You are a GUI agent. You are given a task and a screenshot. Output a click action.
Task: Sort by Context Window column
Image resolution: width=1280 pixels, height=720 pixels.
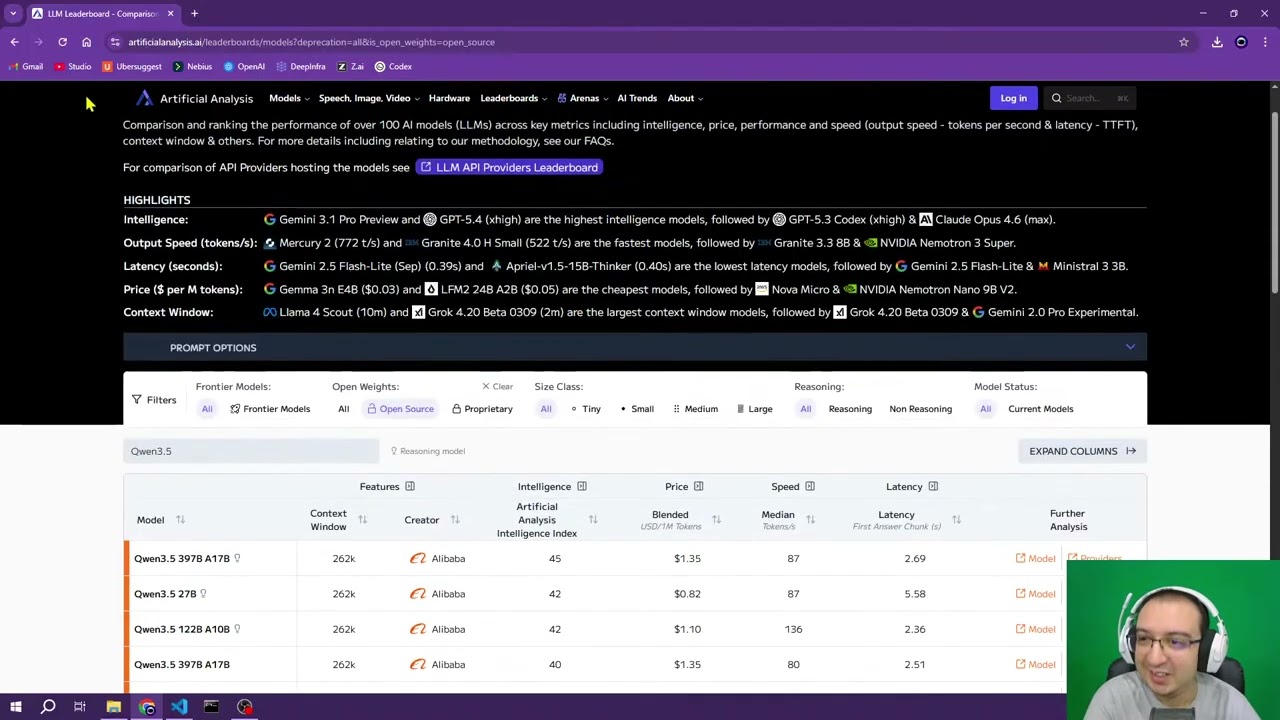tap(362, 520)
